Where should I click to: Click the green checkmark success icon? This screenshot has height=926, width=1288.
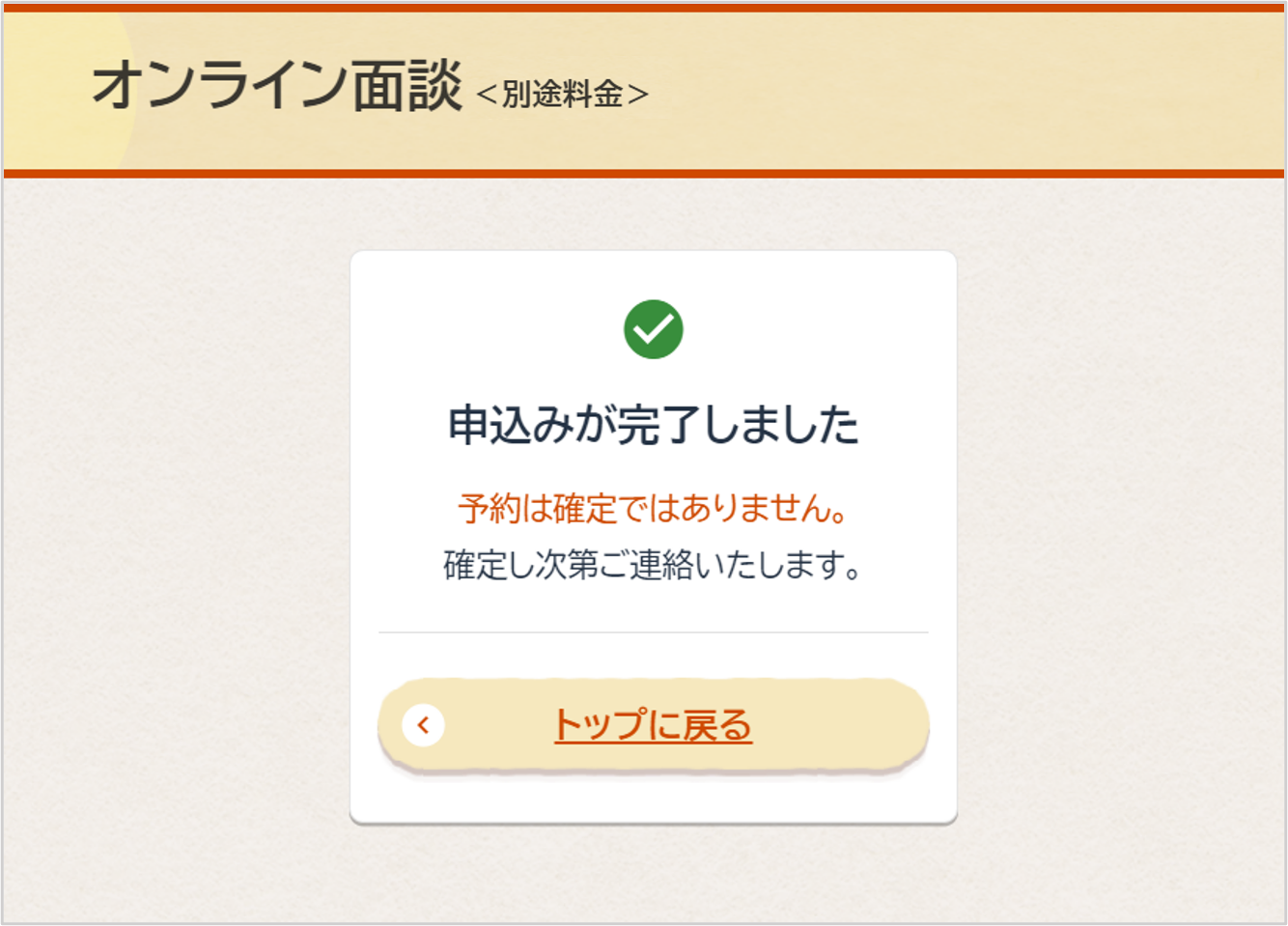click(654, 329)
